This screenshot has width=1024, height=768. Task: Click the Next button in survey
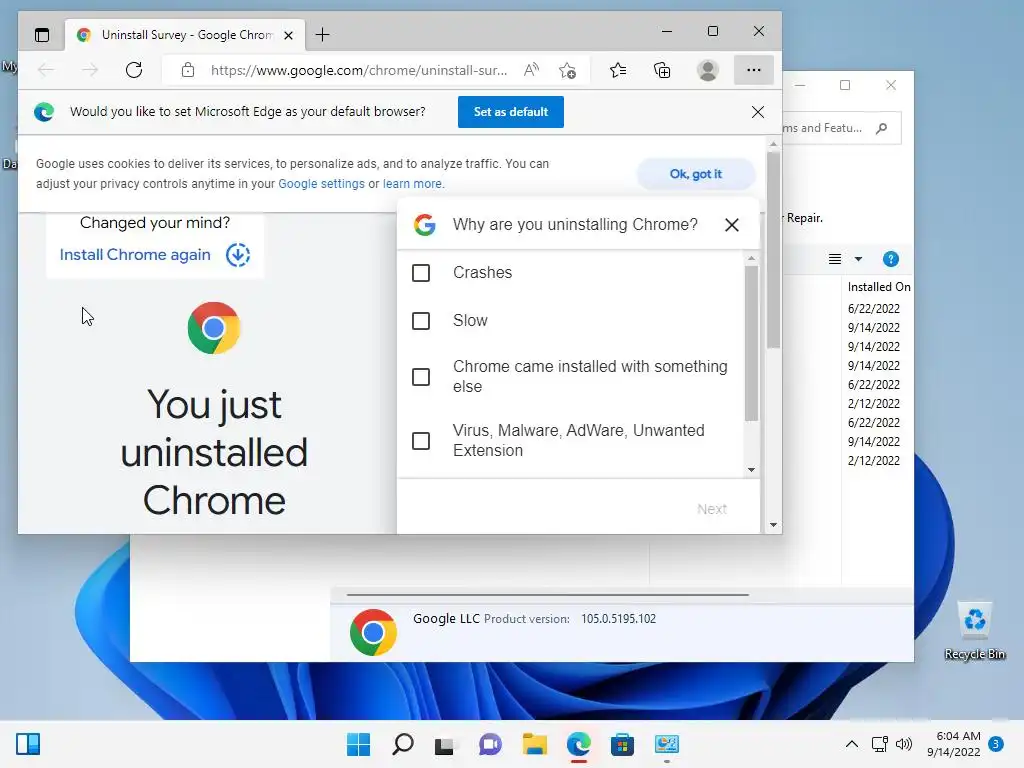[712, 509]
